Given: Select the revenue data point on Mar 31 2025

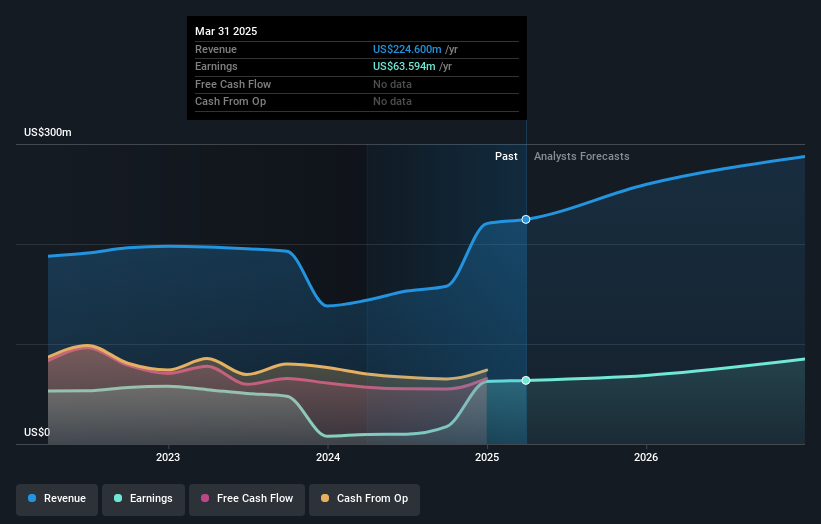Looking at the screenshot, I should click(526, 219).
